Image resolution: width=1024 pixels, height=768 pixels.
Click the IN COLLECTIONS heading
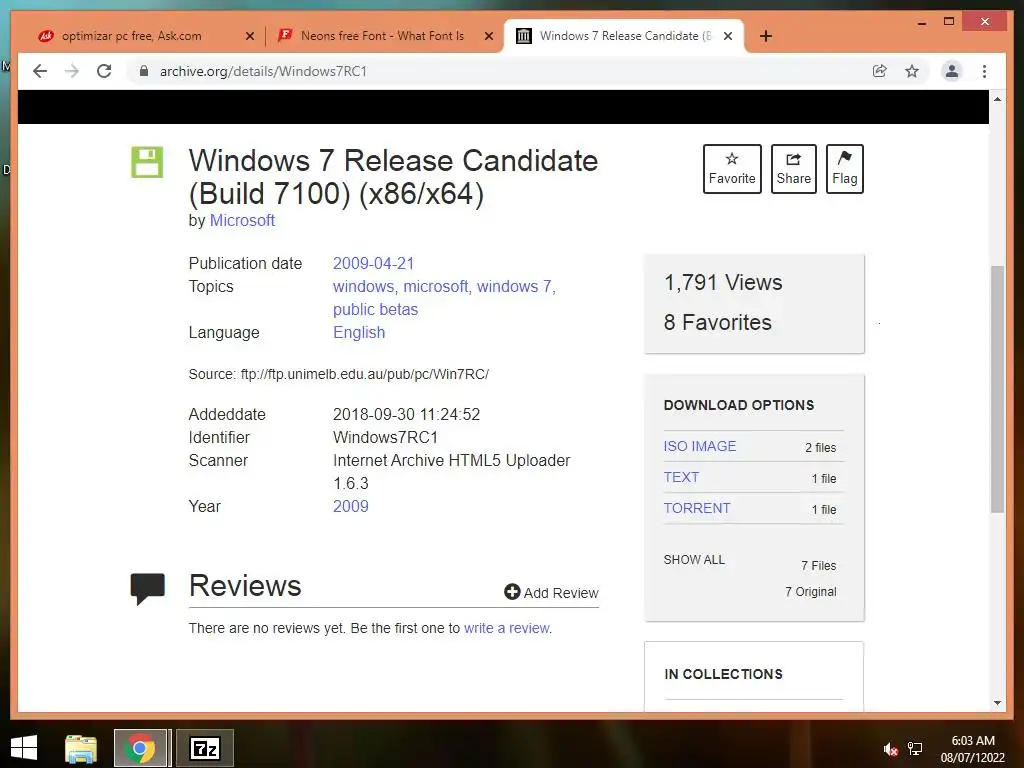click(723, 674)
